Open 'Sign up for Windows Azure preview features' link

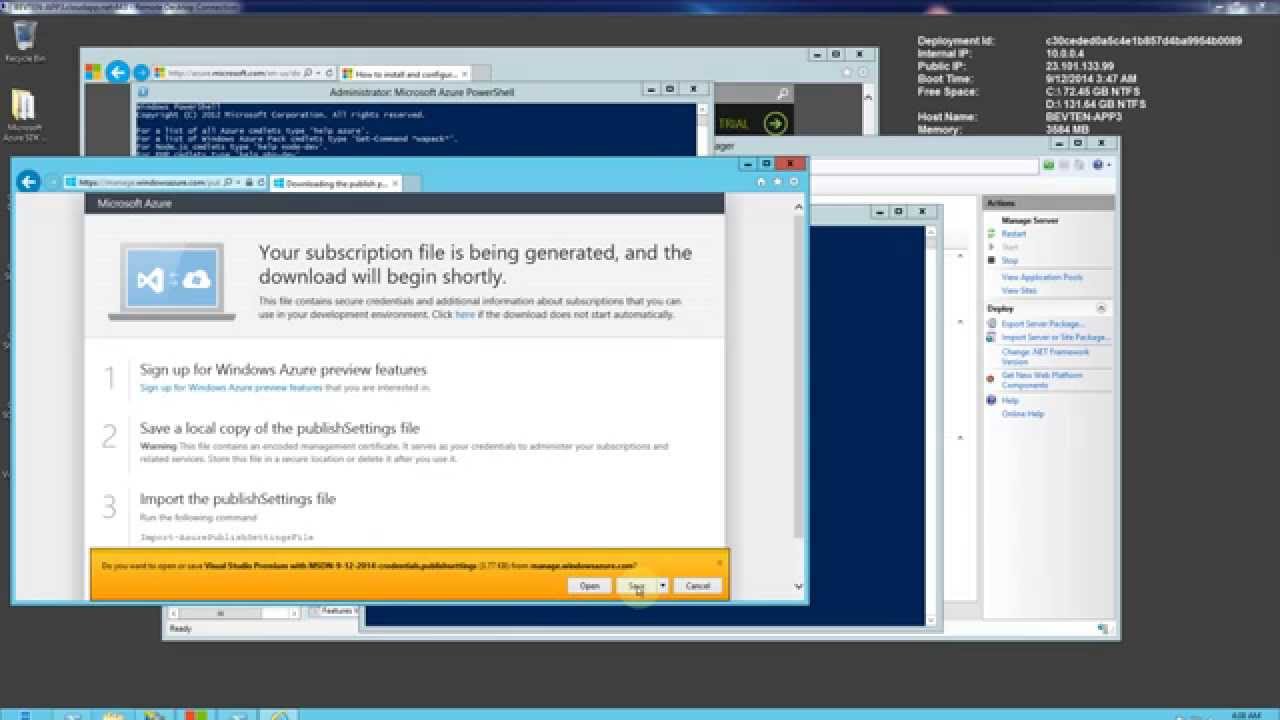pyautogui.click(x=231, y=387)
